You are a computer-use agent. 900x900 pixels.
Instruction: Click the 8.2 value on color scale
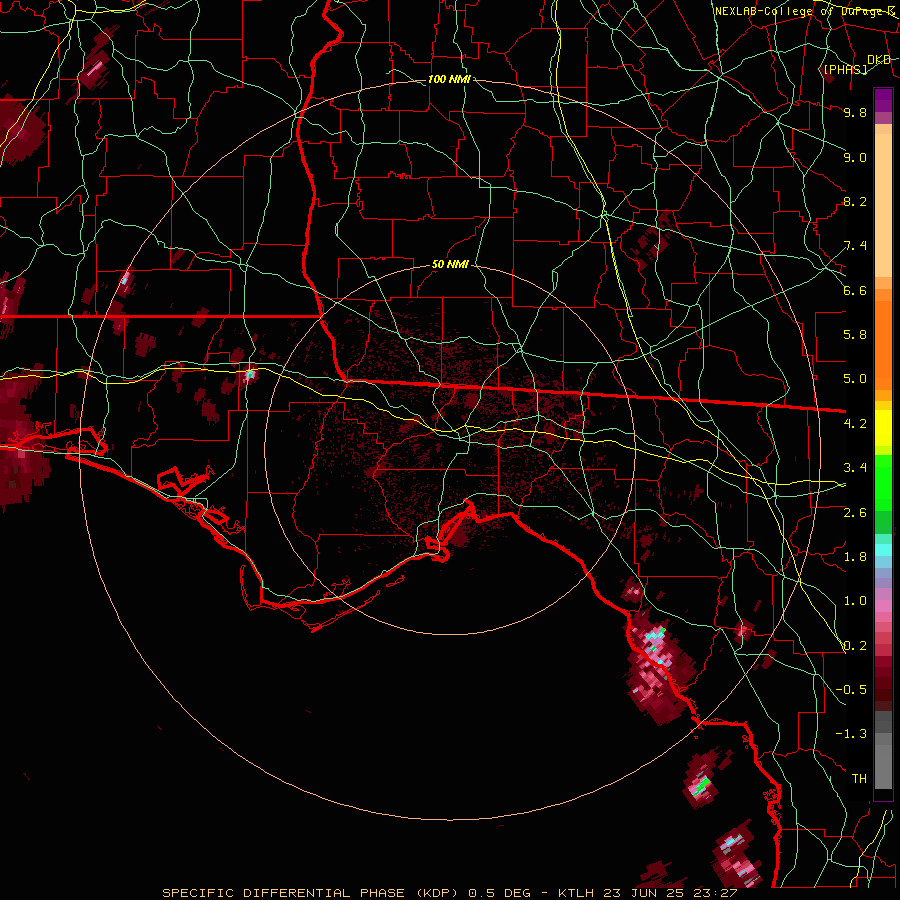tap(855, 201)
